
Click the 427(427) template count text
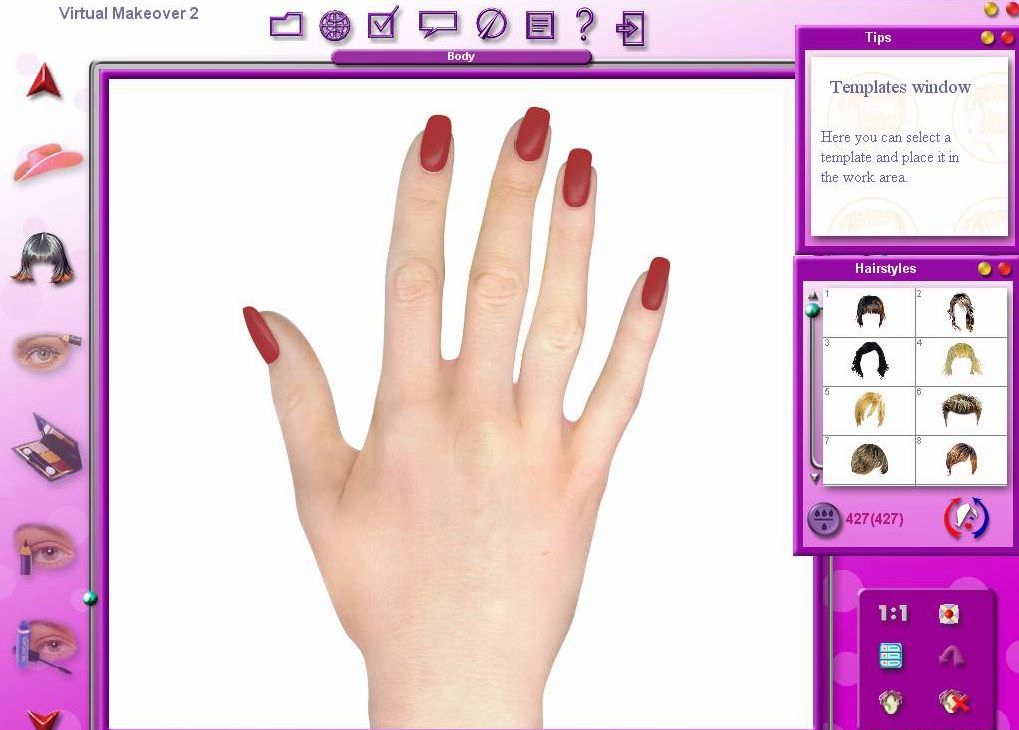pos(874,519)
